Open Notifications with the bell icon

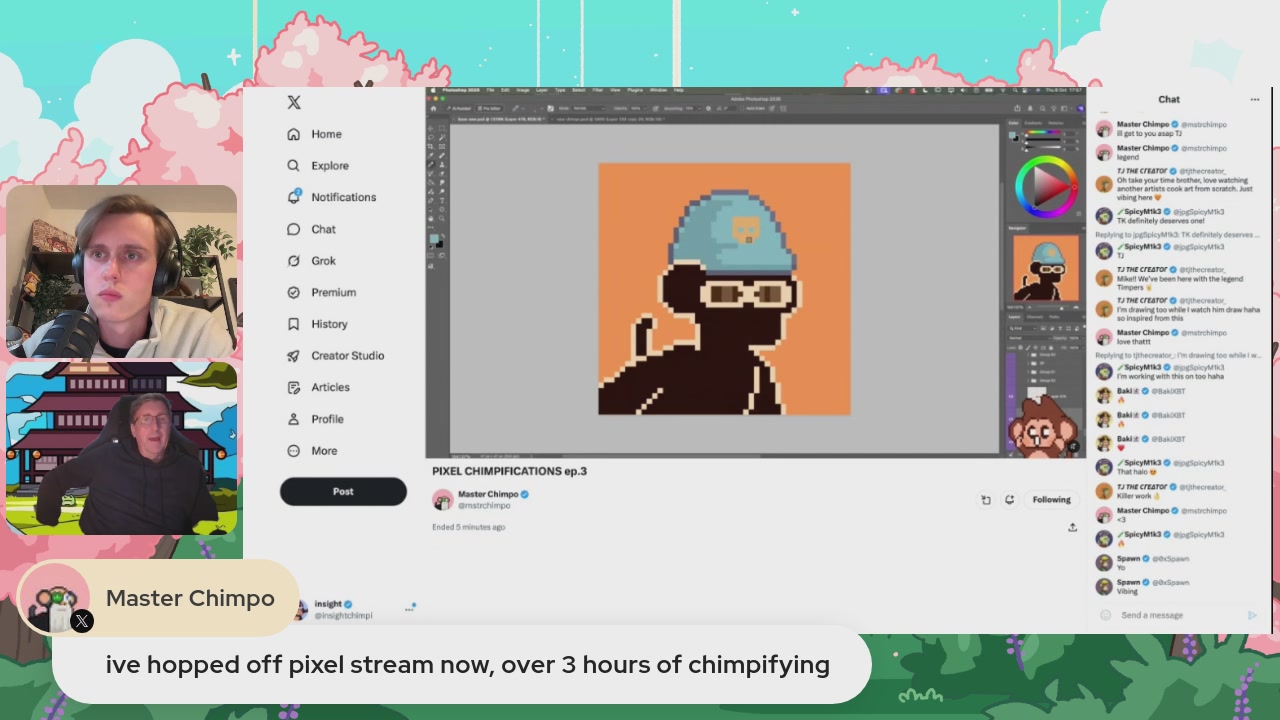(x=331, y=197)
